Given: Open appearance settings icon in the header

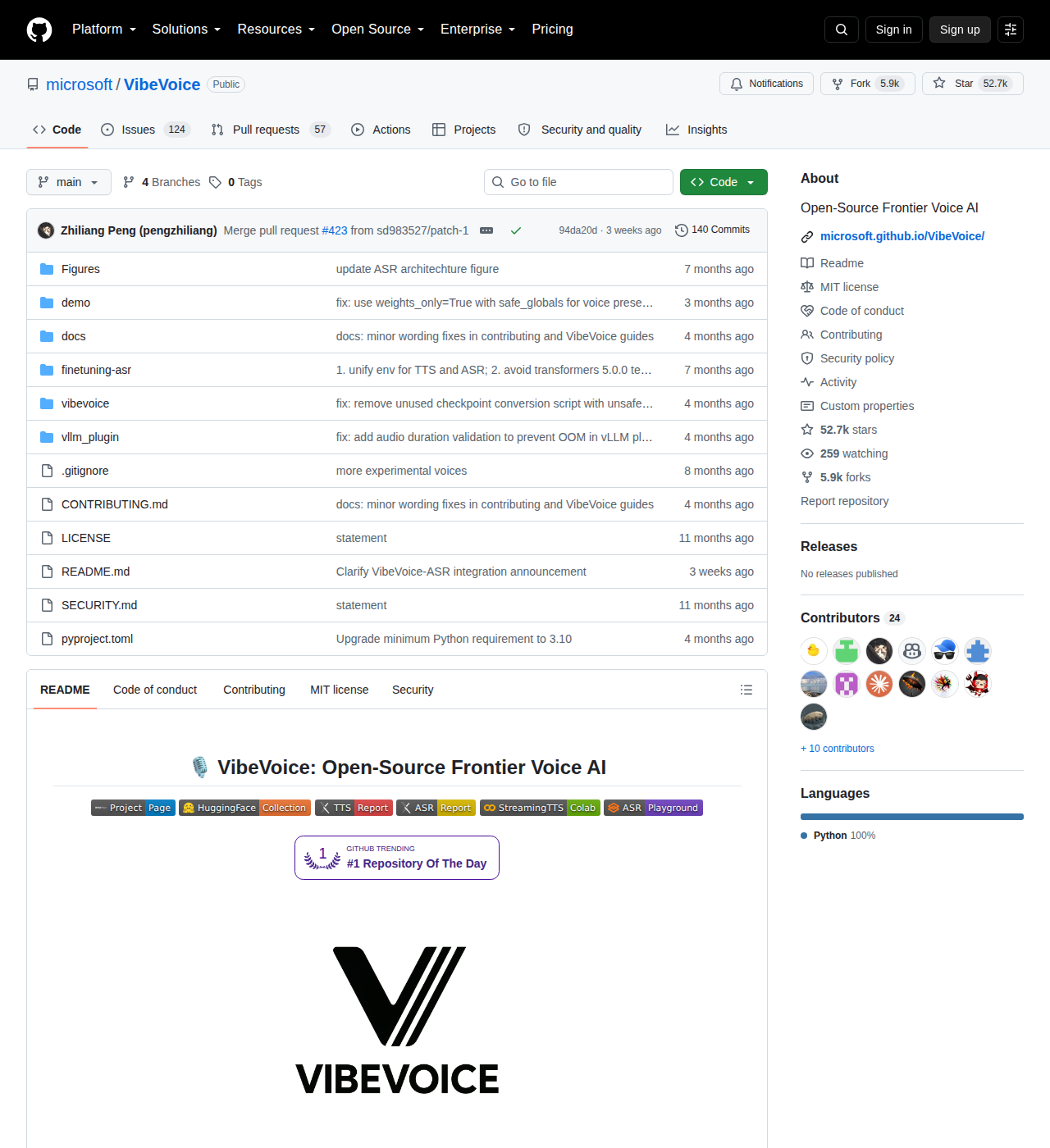Looking at the screenshot, I should pyautogui.click(x=1011, y=30).
